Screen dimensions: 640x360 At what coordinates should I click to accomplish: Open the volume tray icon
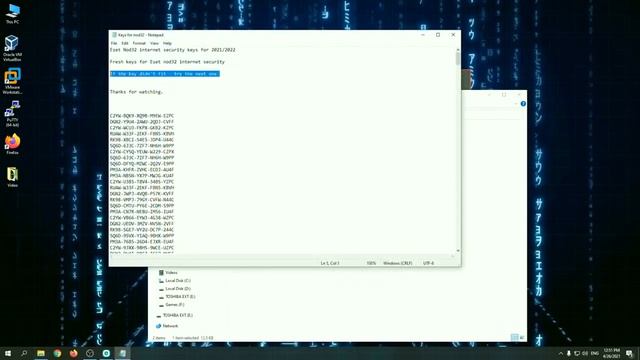coord(585,353)
